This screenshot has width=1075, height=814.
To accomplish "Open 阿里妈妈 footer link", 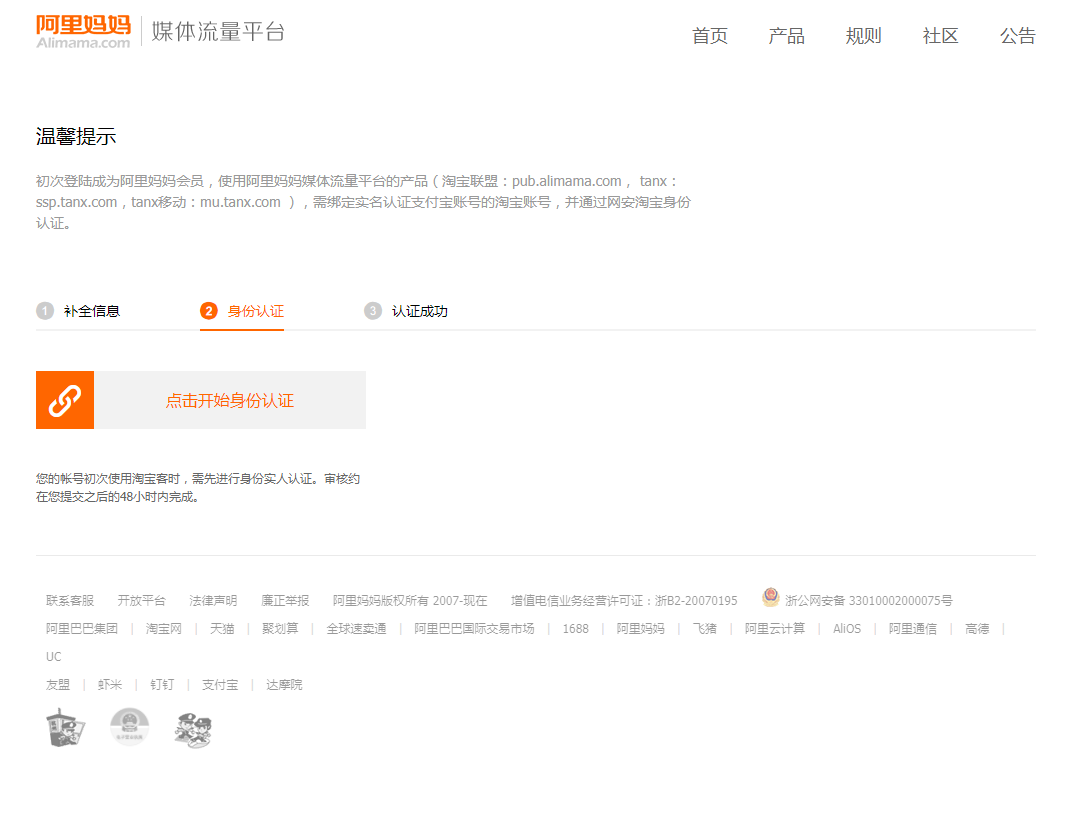I will [x=640, y=629].
